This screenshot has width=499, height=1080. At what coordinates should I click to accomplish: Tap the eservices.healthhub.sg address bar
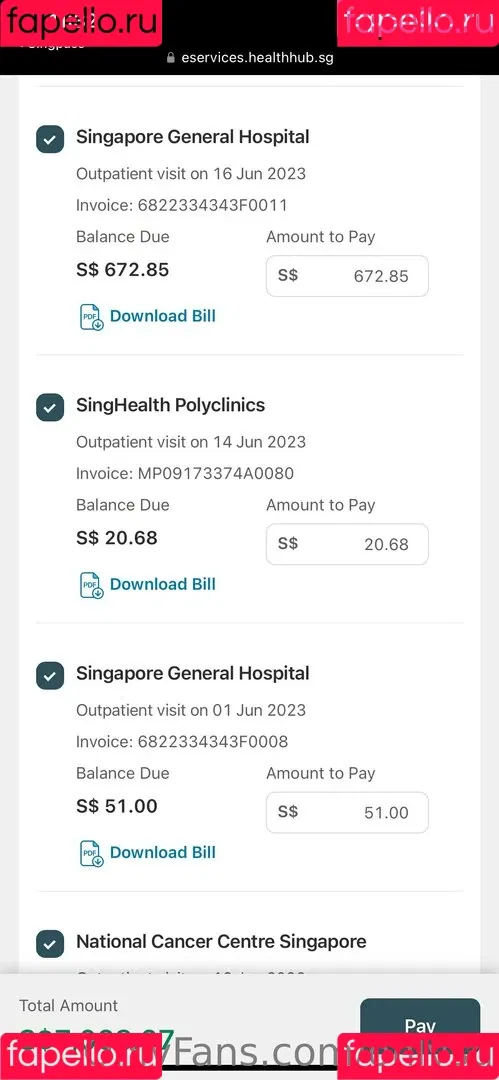pos(250,58)
